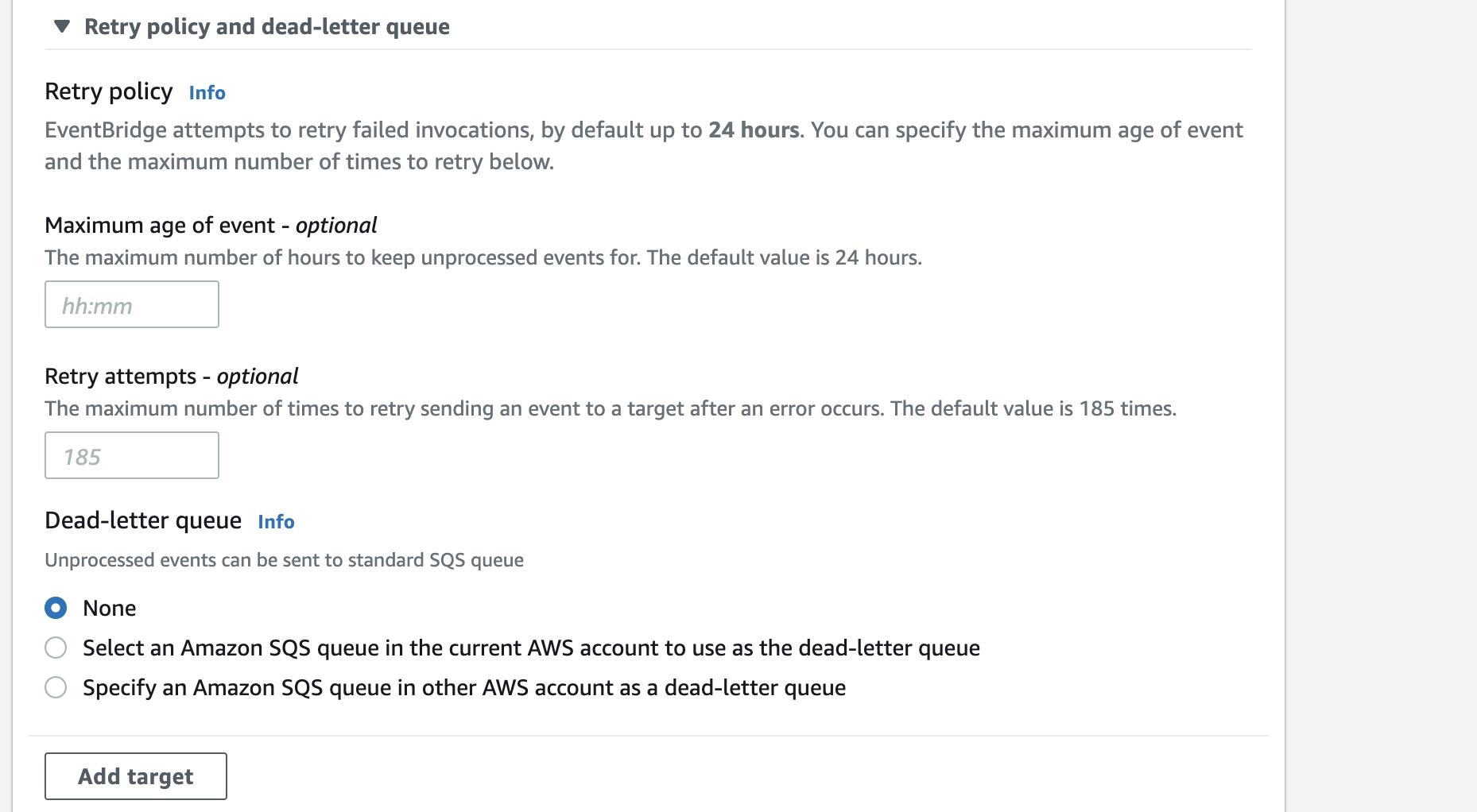Click the 'Retry policy' subheading text

[x=108, y=92]
